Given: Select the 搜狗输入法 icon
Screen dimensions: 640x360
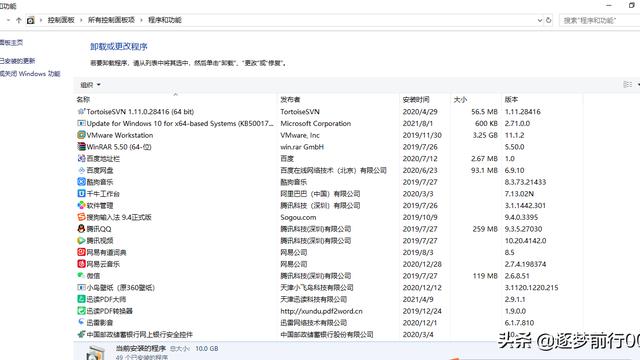Looking at the screenshot, I should [81, 217].
